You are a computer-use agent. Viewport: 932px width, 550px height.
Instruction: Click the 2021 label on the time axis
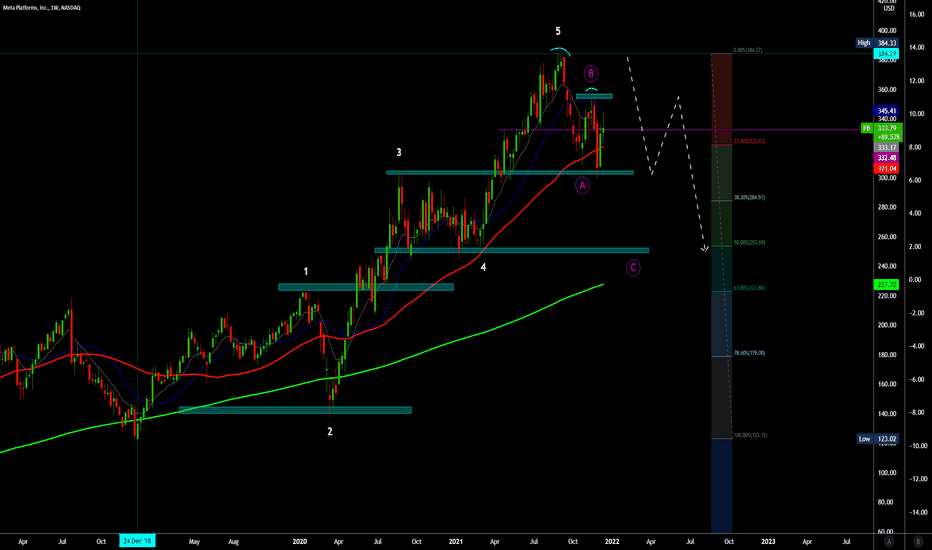click(x=455, y=542)
